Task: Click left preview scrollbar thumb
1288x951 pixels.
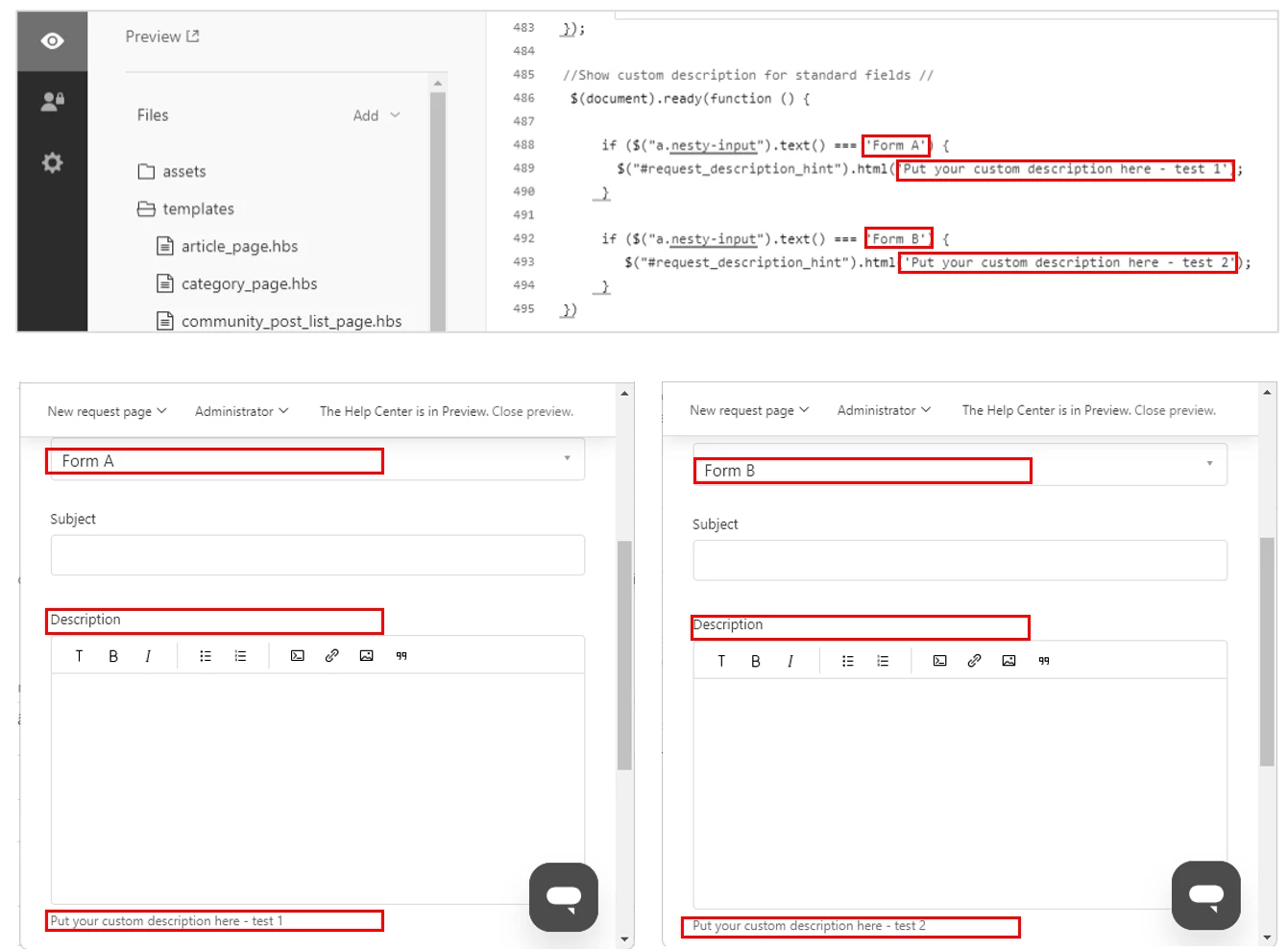Action: (624, 655)
